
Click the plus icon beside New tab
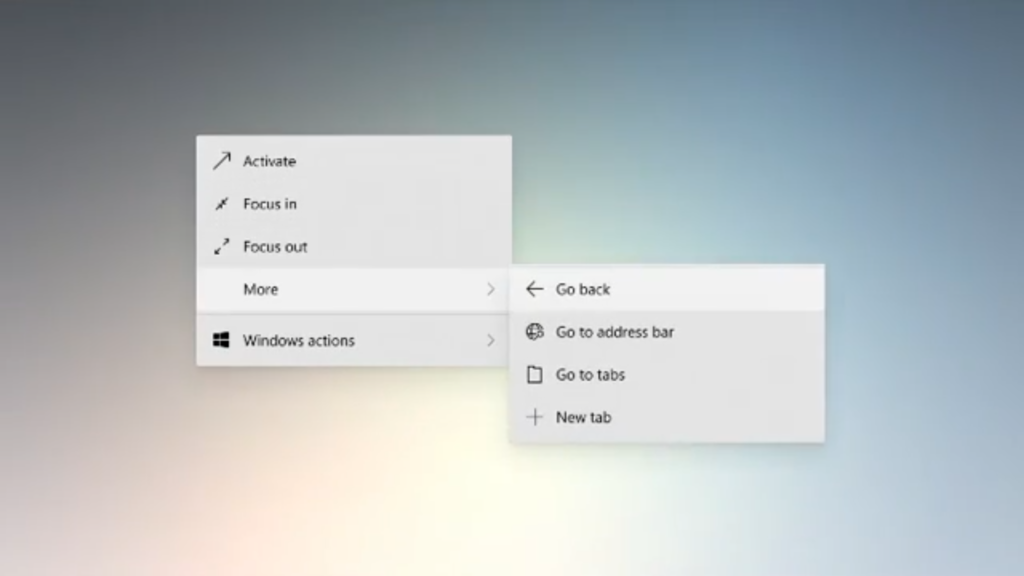pos(535,417)
